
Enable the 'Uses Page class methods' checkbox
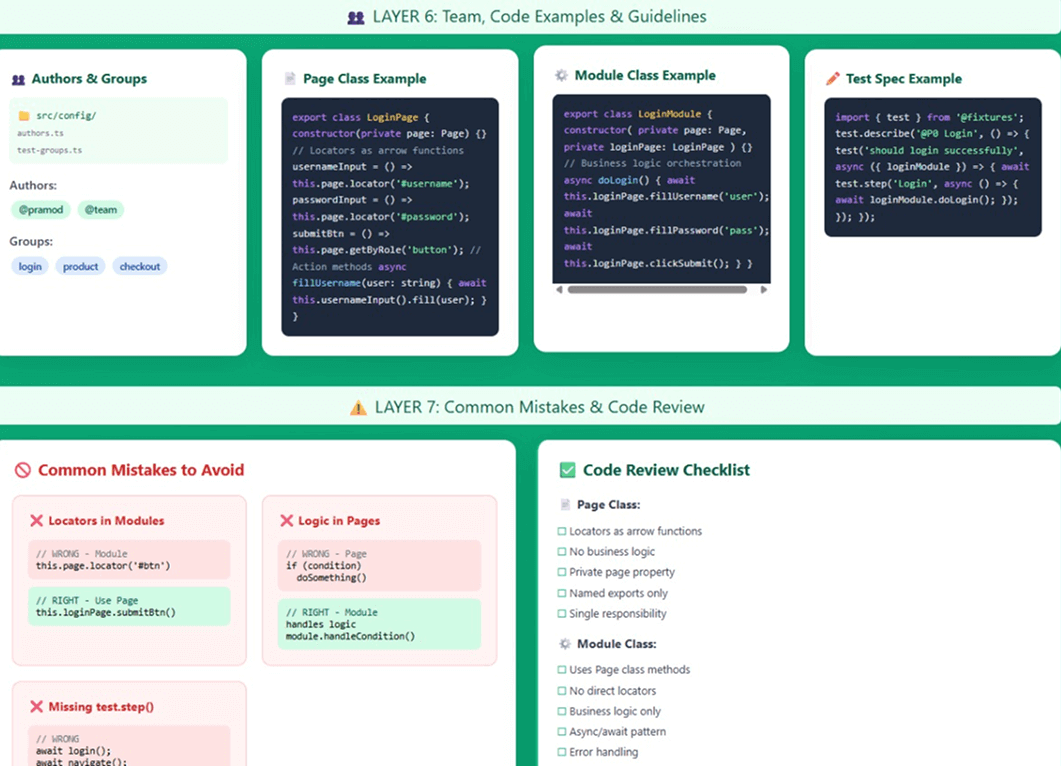pyautogui.click(x=562, y=670)
